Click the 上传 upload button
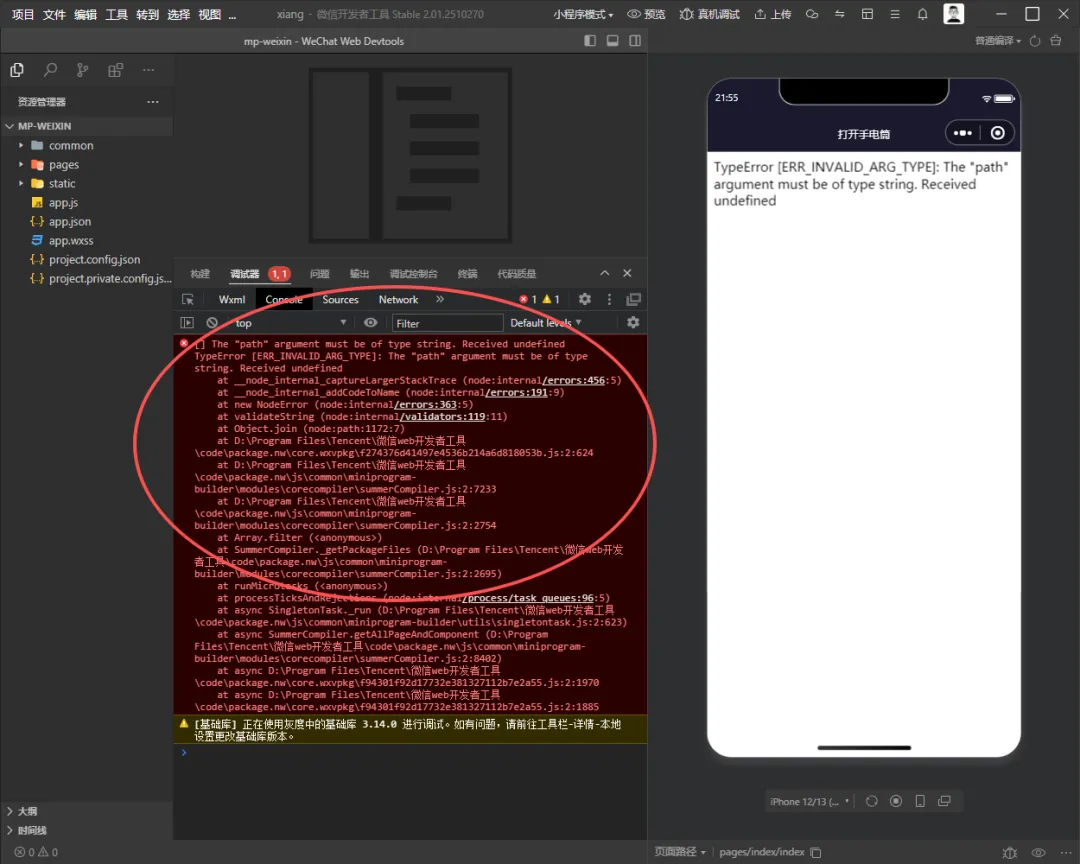The image size is (1080, 864). [772, 14]
